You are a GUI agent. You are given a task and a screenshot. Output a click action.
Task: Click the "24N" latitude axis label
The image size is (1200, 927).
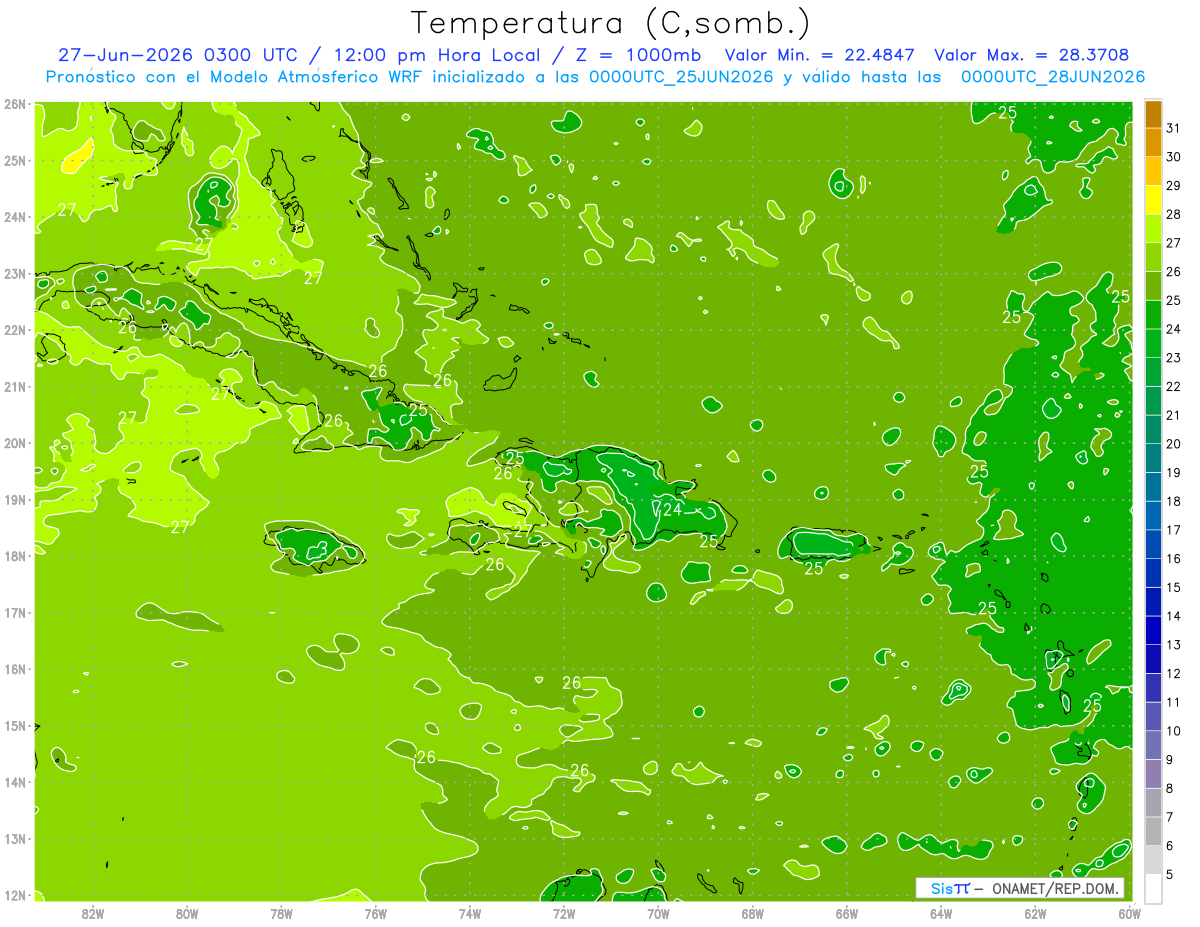click(16, 217)
